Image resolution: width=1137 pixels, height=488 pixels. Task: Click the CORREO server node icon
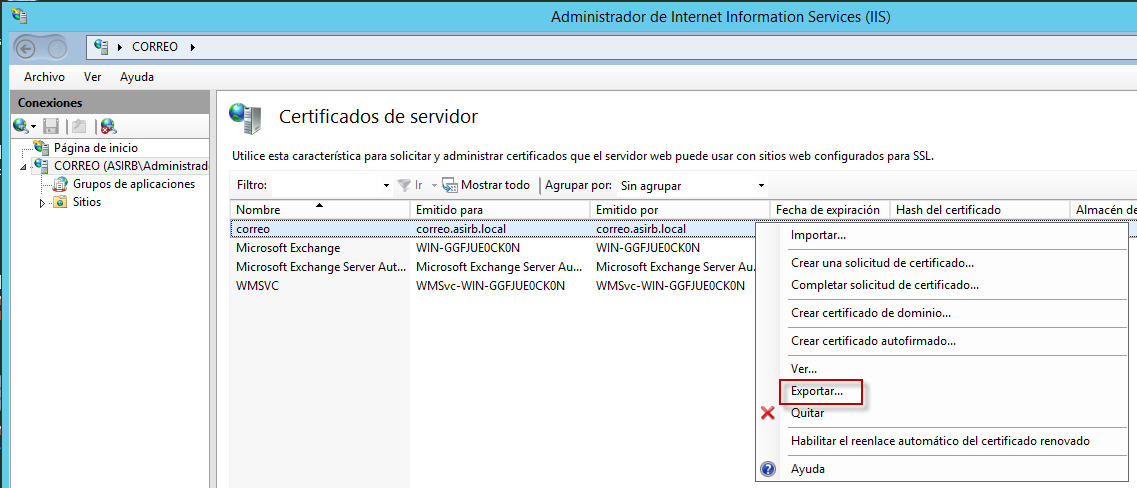pyautogui.click(x=42, y=165)
